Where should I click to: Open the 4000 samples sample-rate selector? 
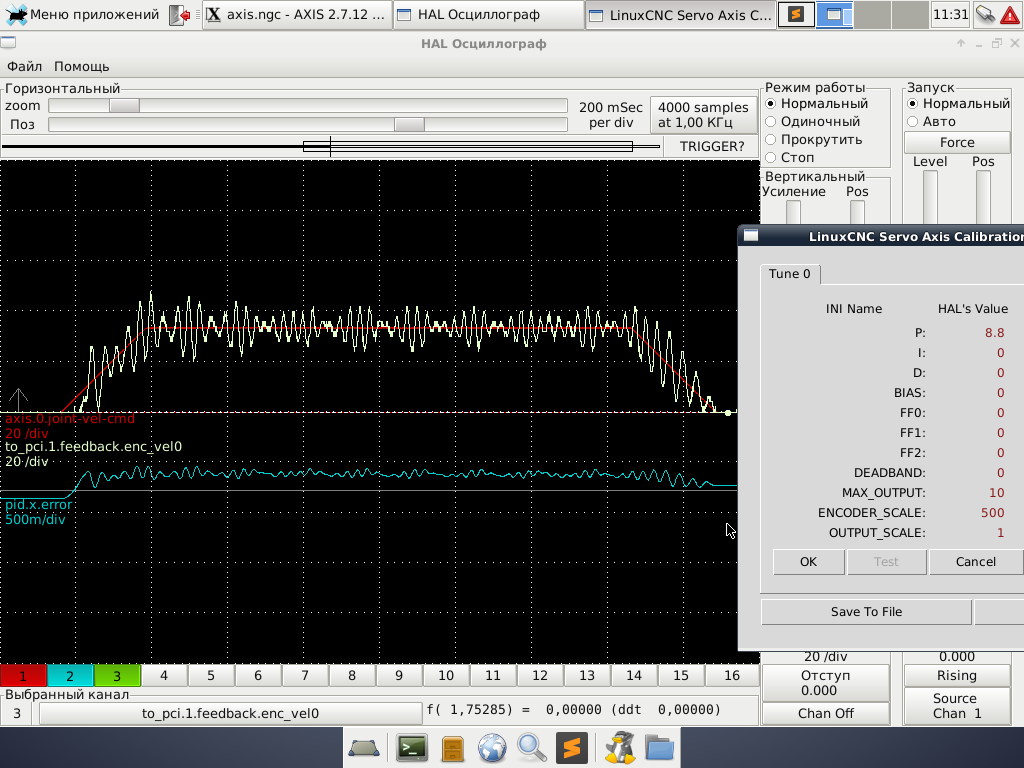(x=703, y=115)
